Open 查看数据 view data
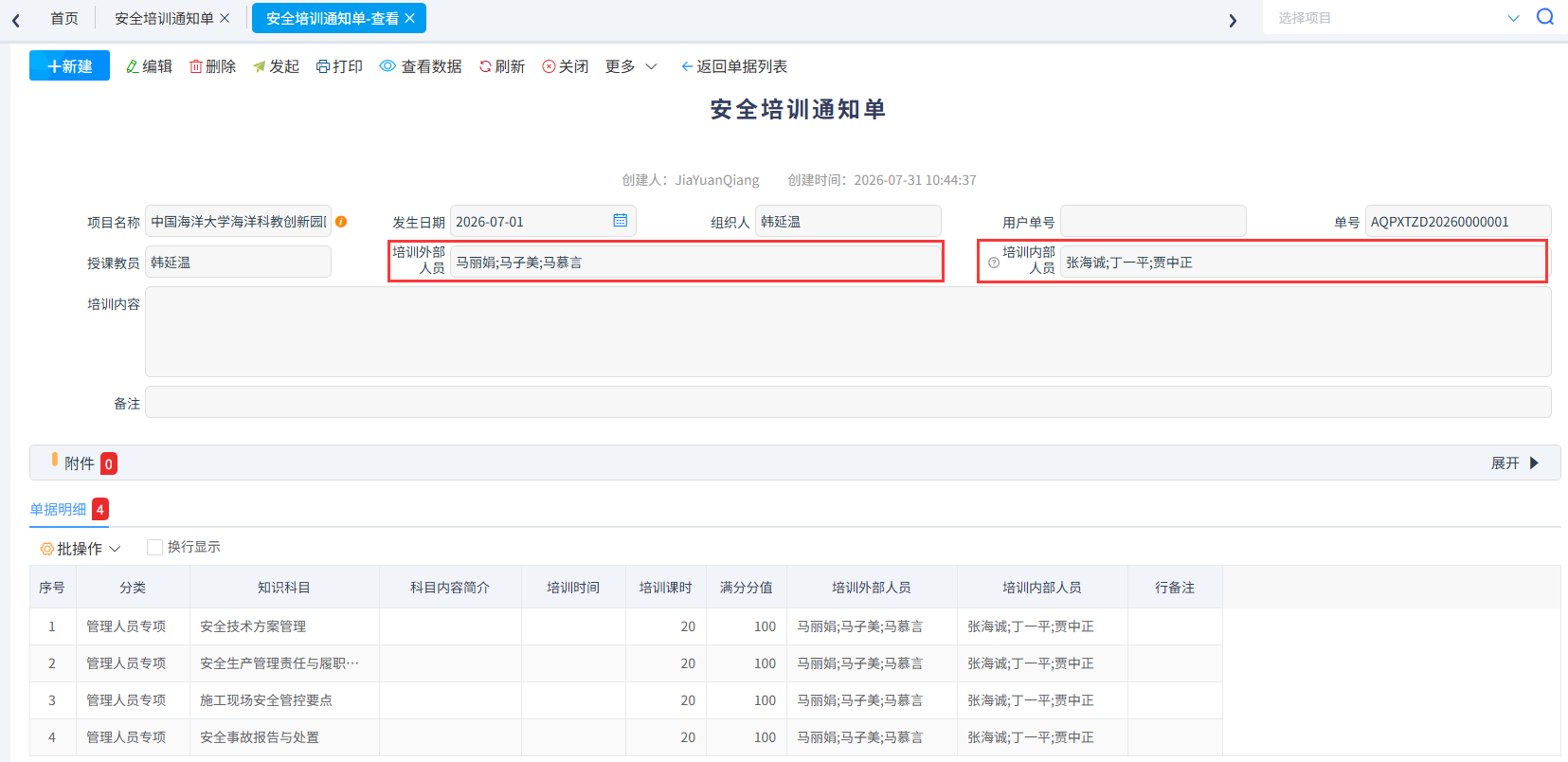 click(421, 66)
